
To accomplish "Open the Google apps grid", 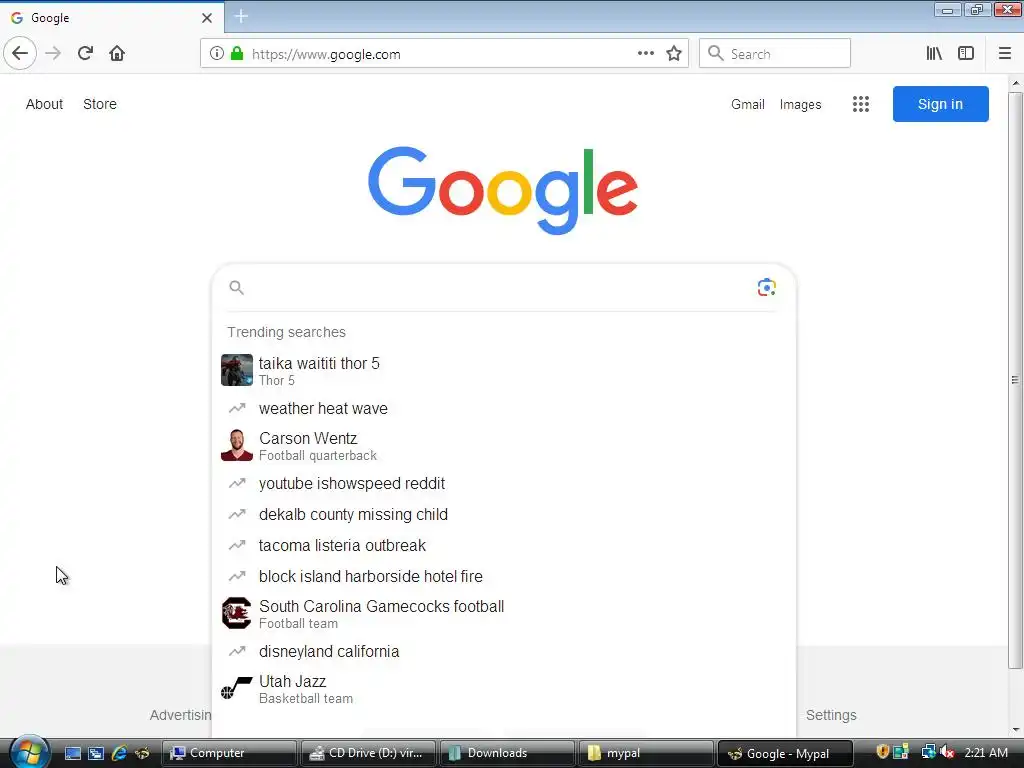I will click(x=860, y=104).
